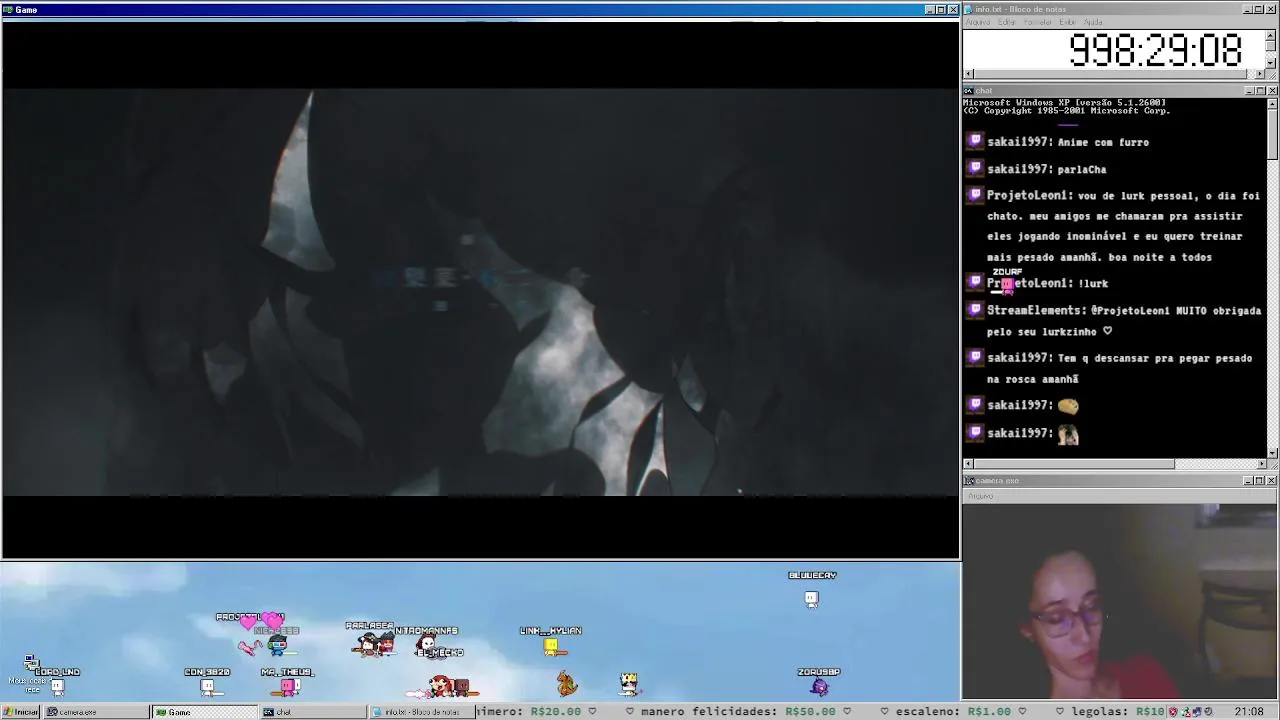Click the ZORUSBP purple avatar
Image resolution: width=1280 pixels, height=720 pixels.
(820, 686)
